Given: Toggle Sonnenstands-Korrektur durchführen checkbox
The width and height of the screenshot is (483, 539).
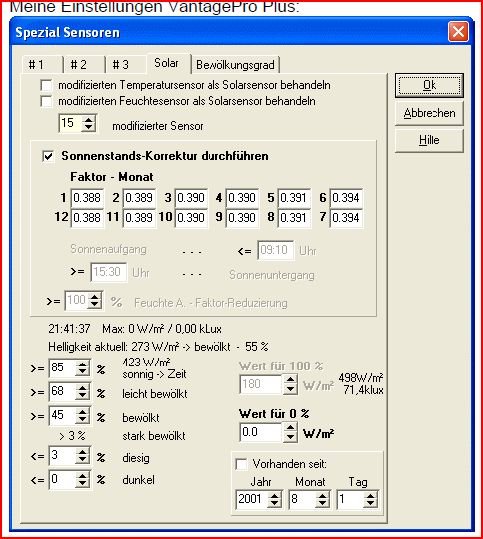Looking at the screenshot, I should 48,156.
